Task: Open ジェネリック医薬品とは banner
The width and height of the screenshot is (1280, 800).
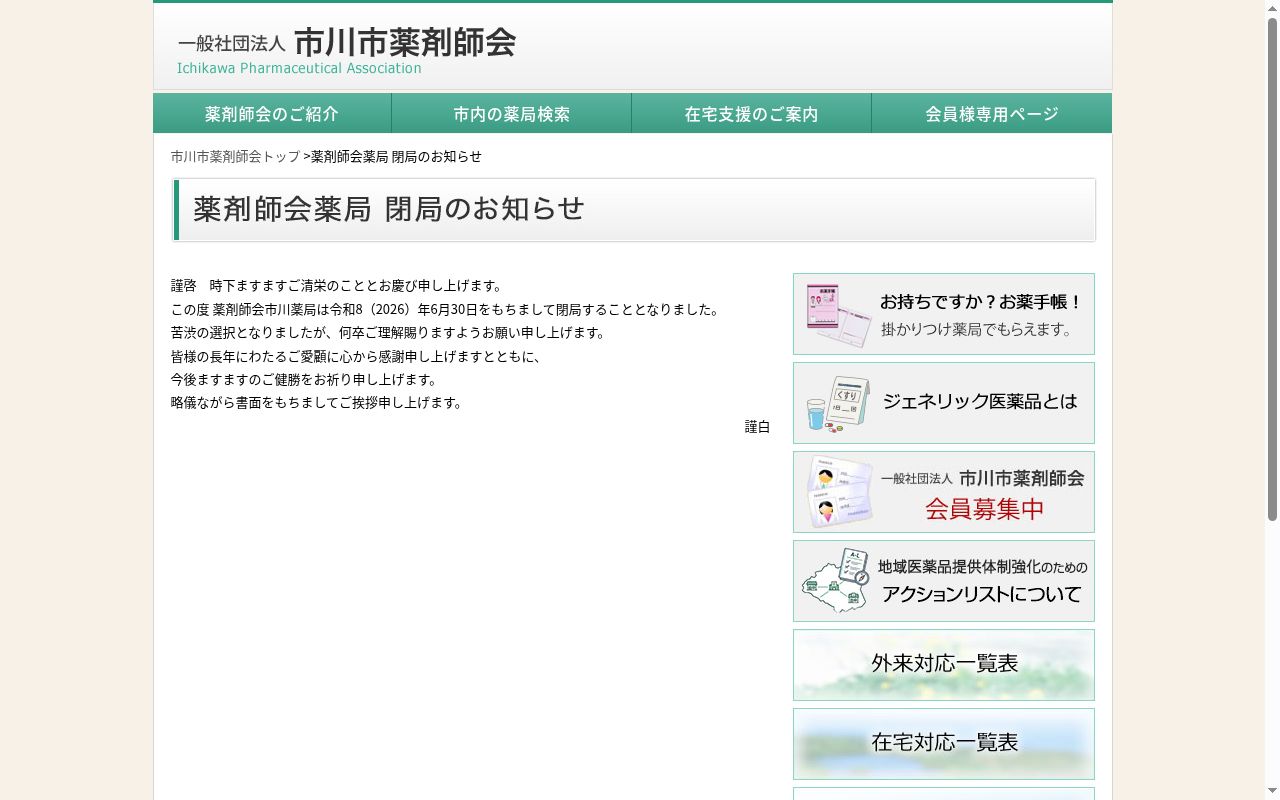Action: (944, 402)
